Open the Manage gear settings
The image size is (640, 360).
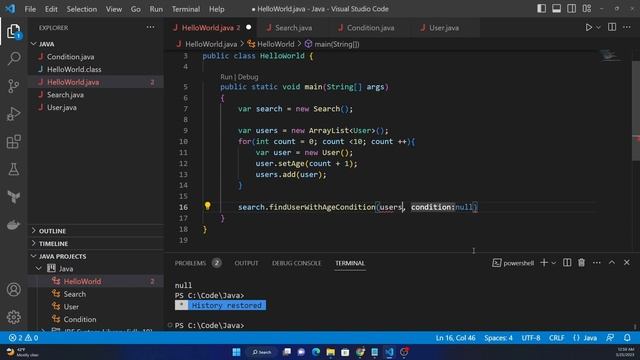[13, 317]
